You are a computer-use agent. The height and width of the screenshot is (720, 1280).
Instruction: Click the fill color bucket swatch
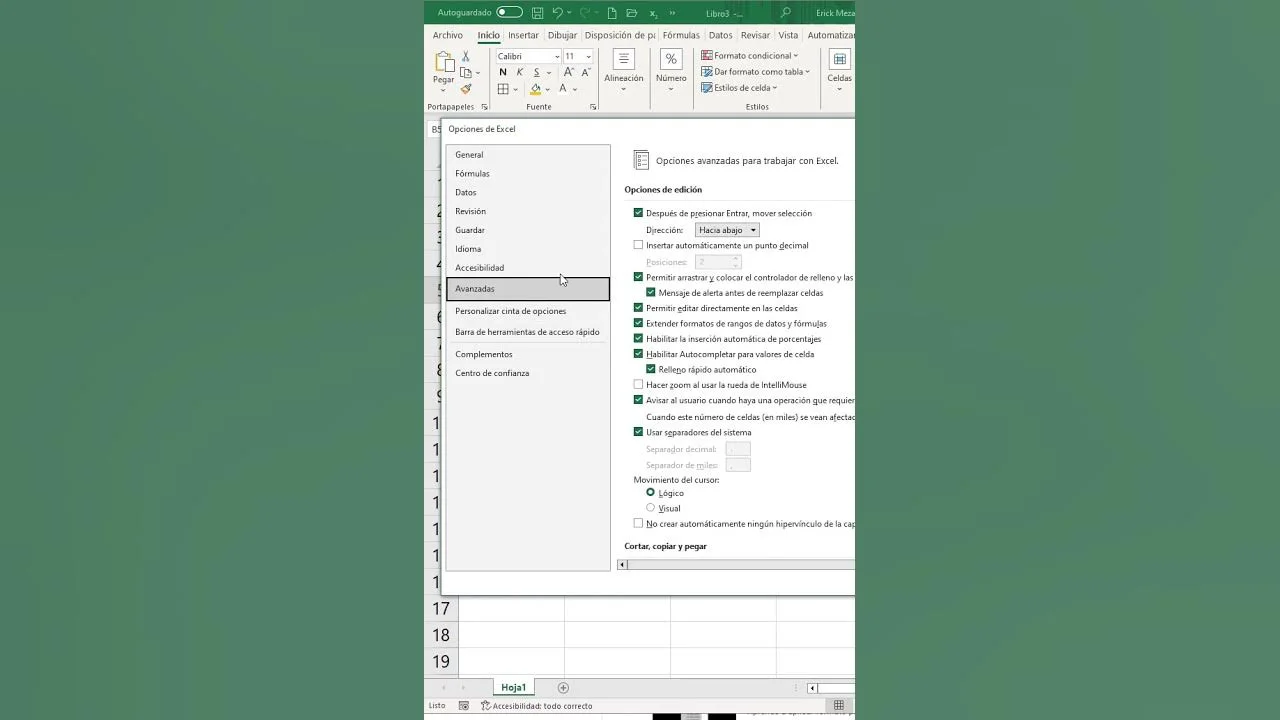(x=535, y=89)
